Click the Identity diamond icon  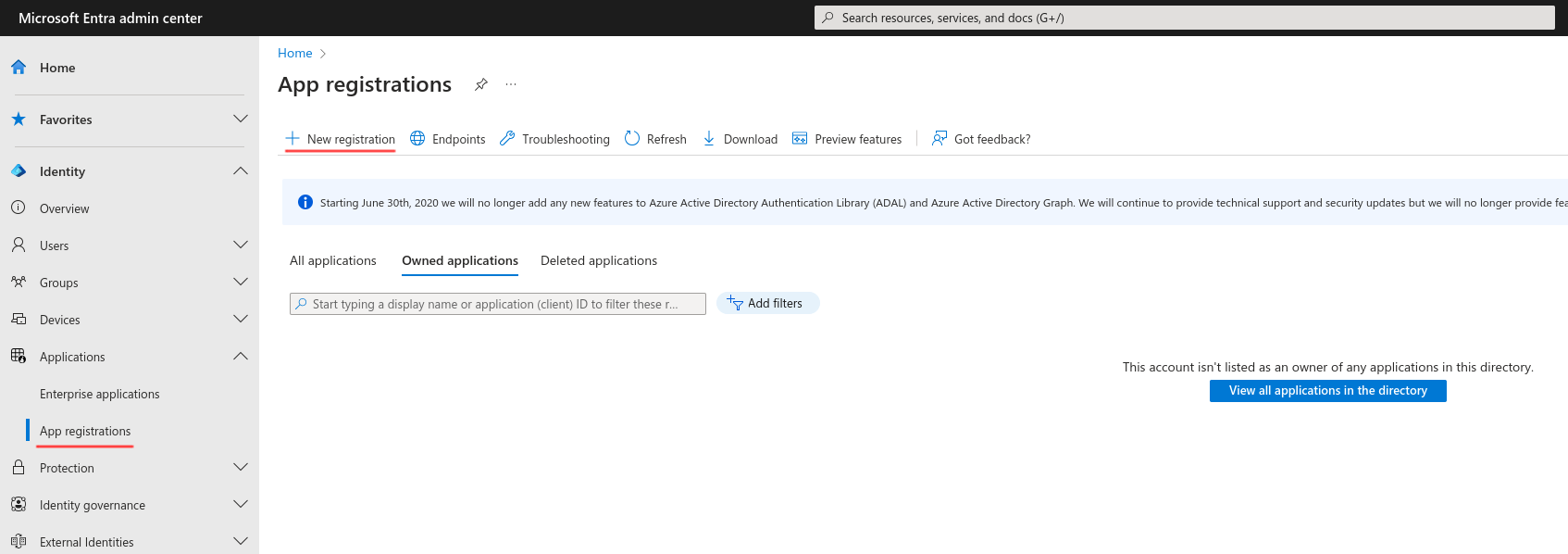(x=19, y=170)
